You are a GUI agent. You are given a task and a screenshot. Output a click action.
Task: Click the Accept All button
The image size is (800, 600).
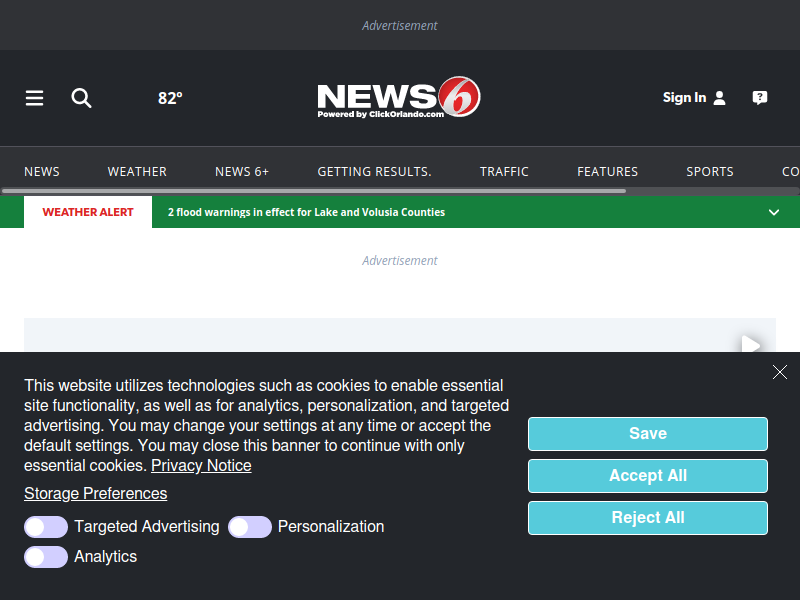647,476
